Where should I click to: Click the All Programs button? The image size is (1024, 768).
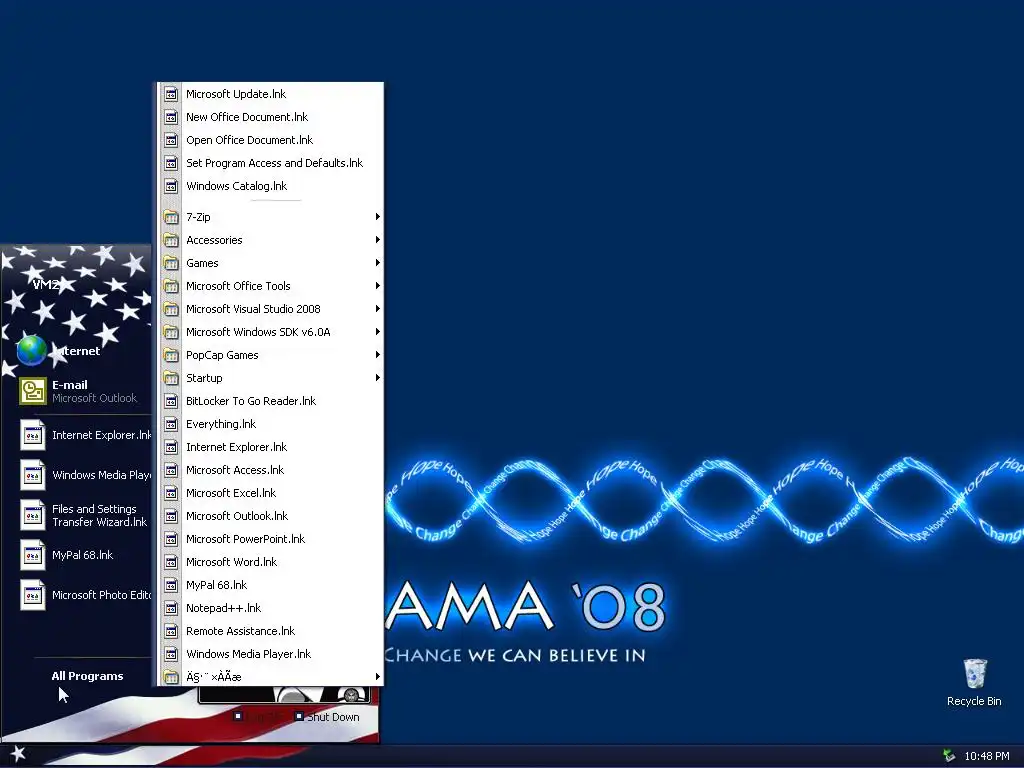point(88,676)
